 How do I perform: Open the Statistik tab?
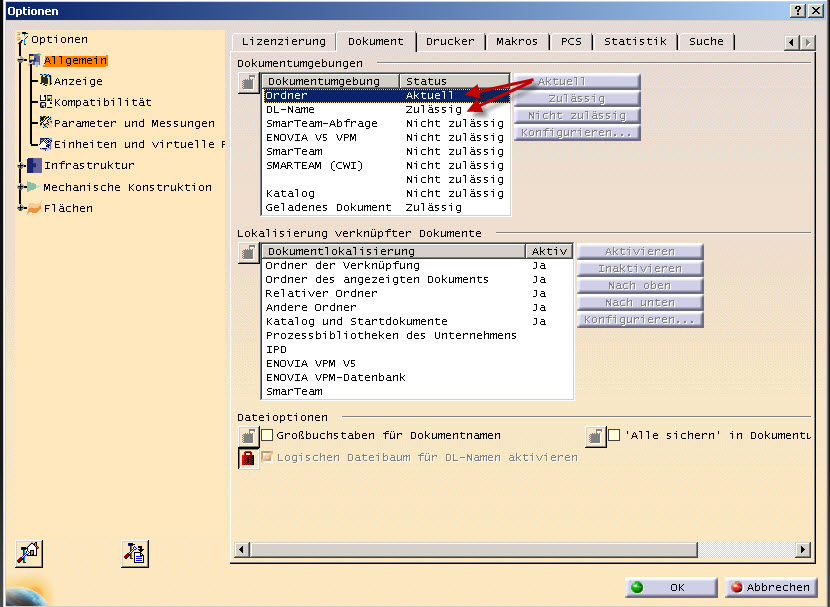[x=635, y=41]
